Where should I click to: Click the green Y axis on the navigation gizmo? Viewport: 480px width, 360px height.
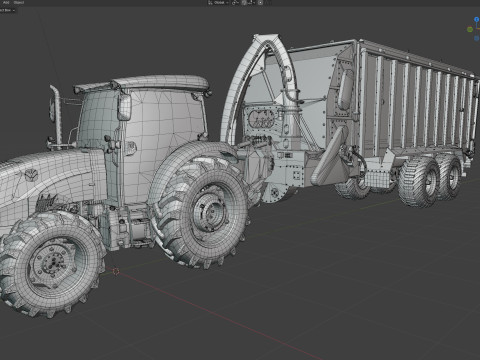(470, 30)
